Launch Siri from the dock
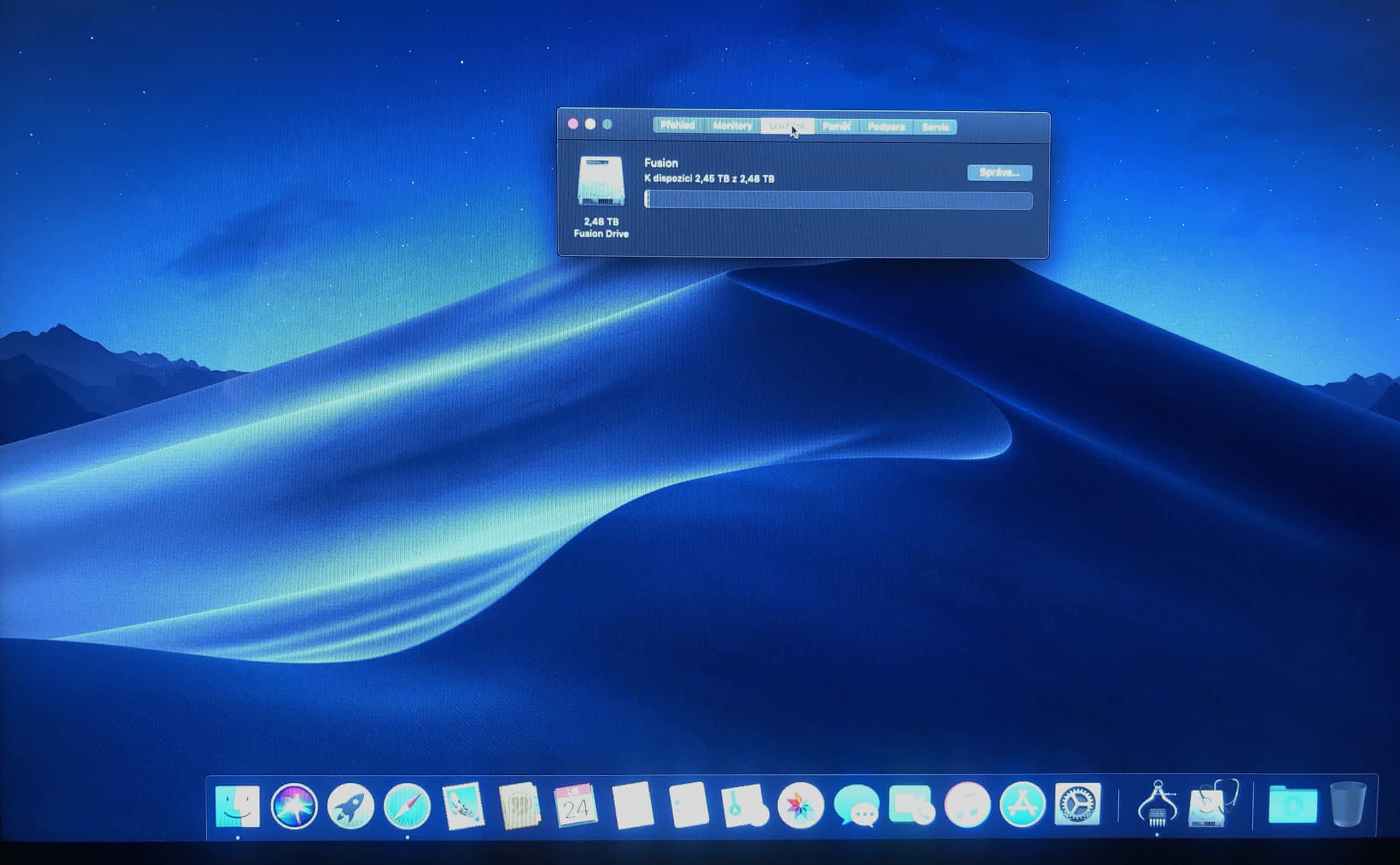 pyautogui.click(x=294, y=806)
